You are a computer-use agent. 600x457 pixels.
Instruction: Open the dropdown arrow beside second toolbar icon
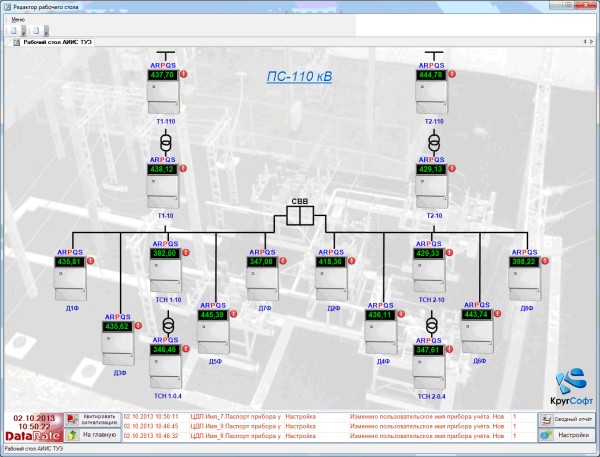pos(46,31)
